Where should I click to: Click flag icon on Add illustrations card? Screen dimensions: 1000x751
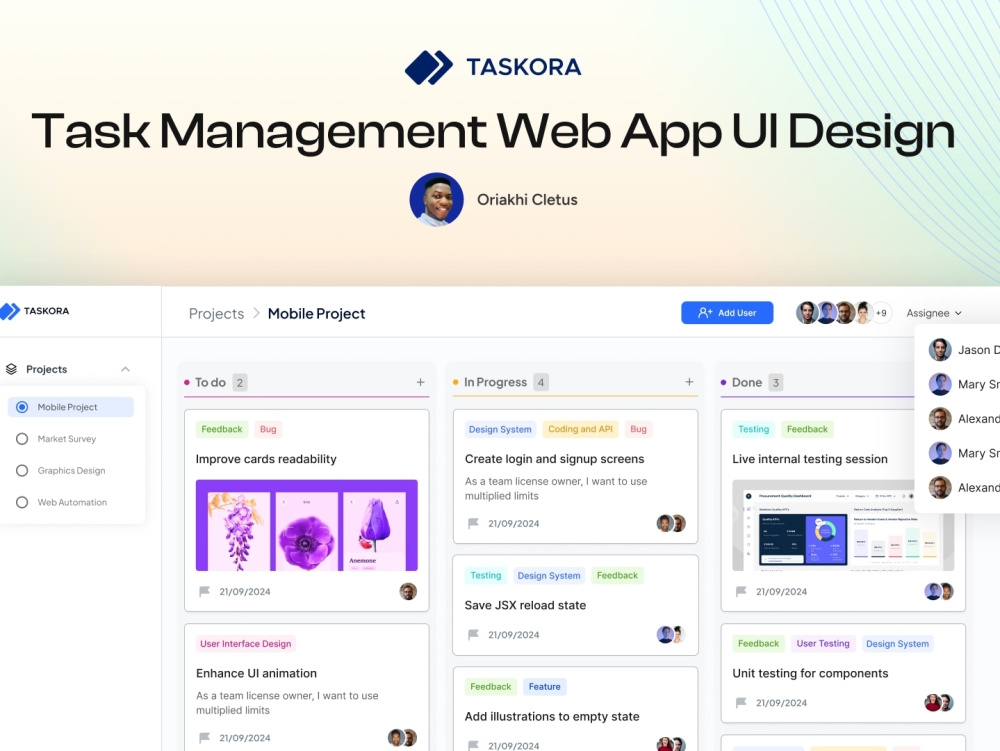(x=473, y=745)
